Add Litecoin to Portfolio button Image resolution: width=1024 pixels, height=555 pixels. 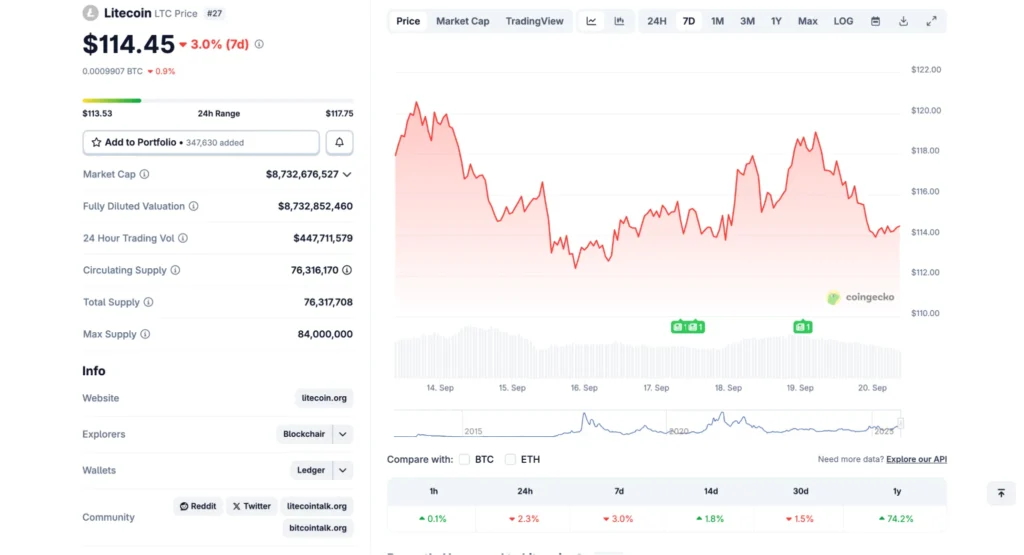(x=201, y=142)
